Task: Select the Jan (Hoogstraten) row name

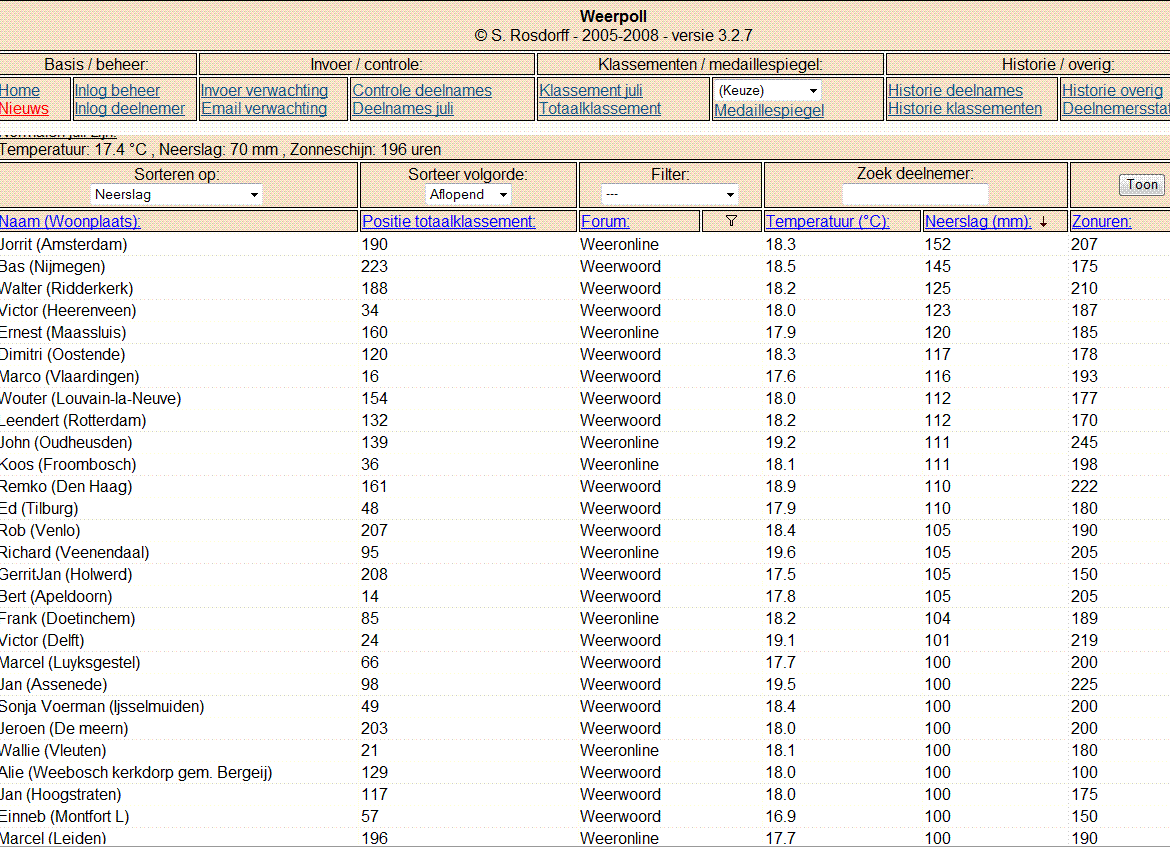Action: [x=60, y=795]
